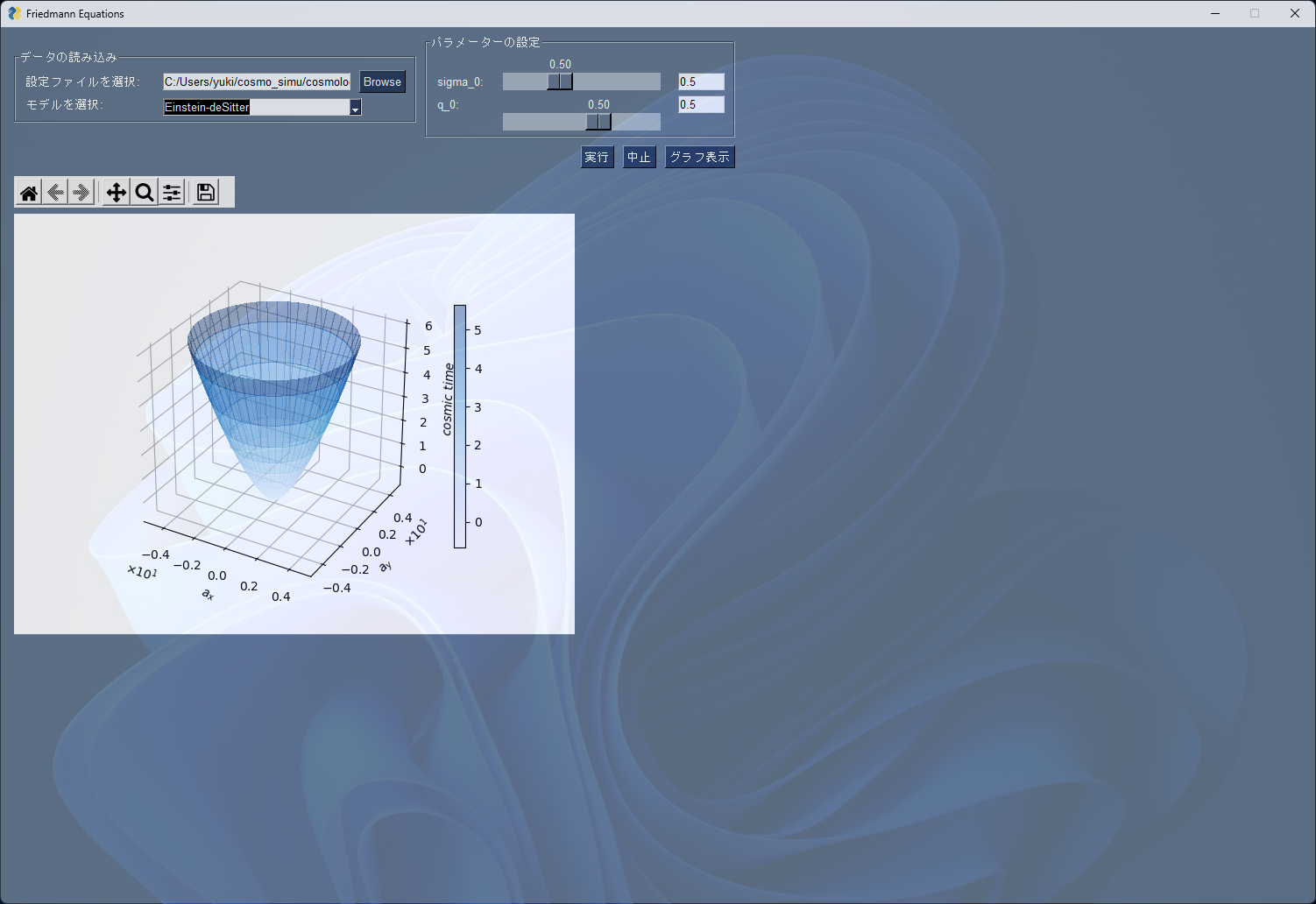Open the configure subplots sliders icon
Image resolution: width=1316 pixels, height=904 pixels.
click(172, 192)
